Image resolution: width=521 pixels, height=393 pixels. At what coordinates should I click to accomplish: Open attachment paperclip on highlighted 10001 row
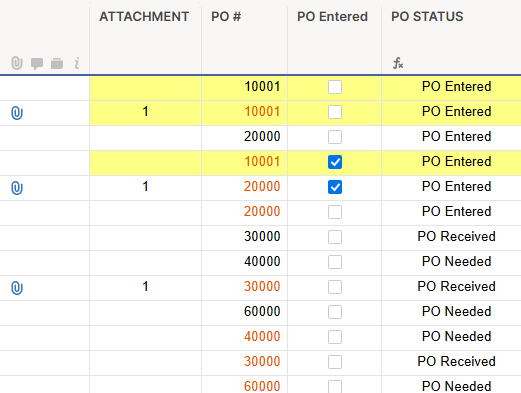click(17, 113)
